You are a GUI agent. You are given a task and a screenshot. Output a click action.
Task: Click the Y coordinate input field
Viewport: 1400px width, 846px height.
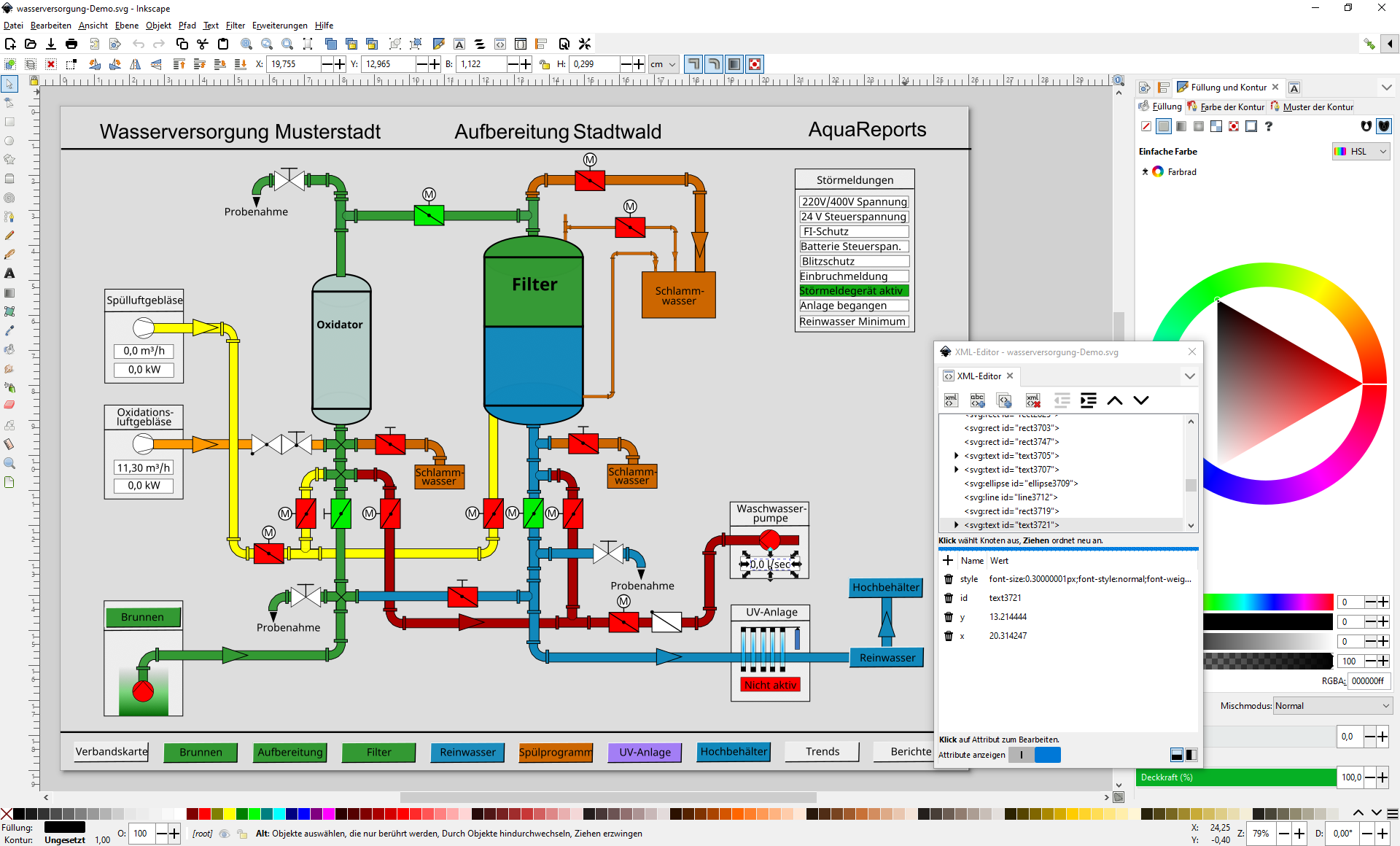tap(389, 64)
